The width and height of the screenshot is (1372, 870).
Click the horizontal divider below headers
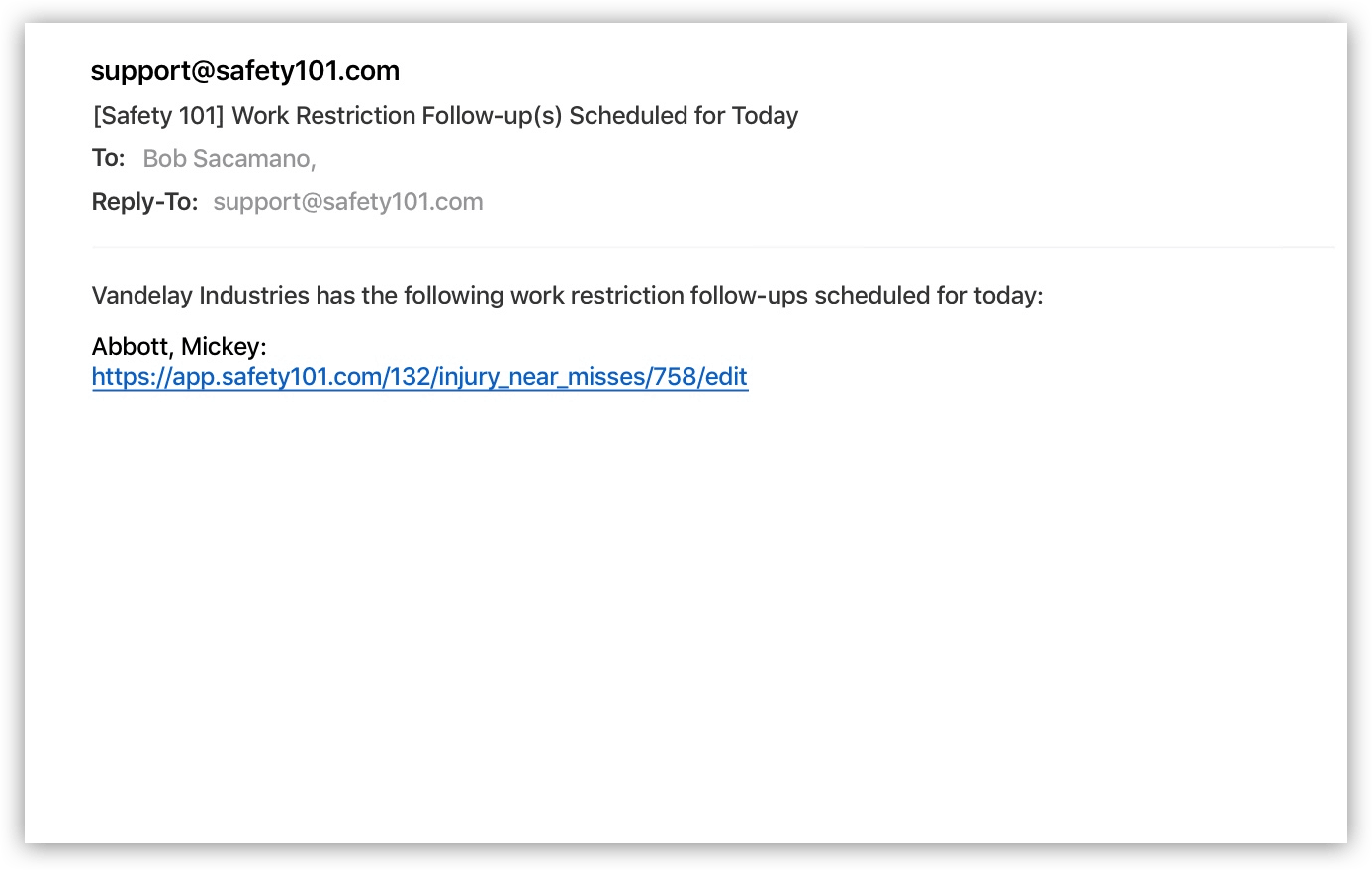point(712,247)
